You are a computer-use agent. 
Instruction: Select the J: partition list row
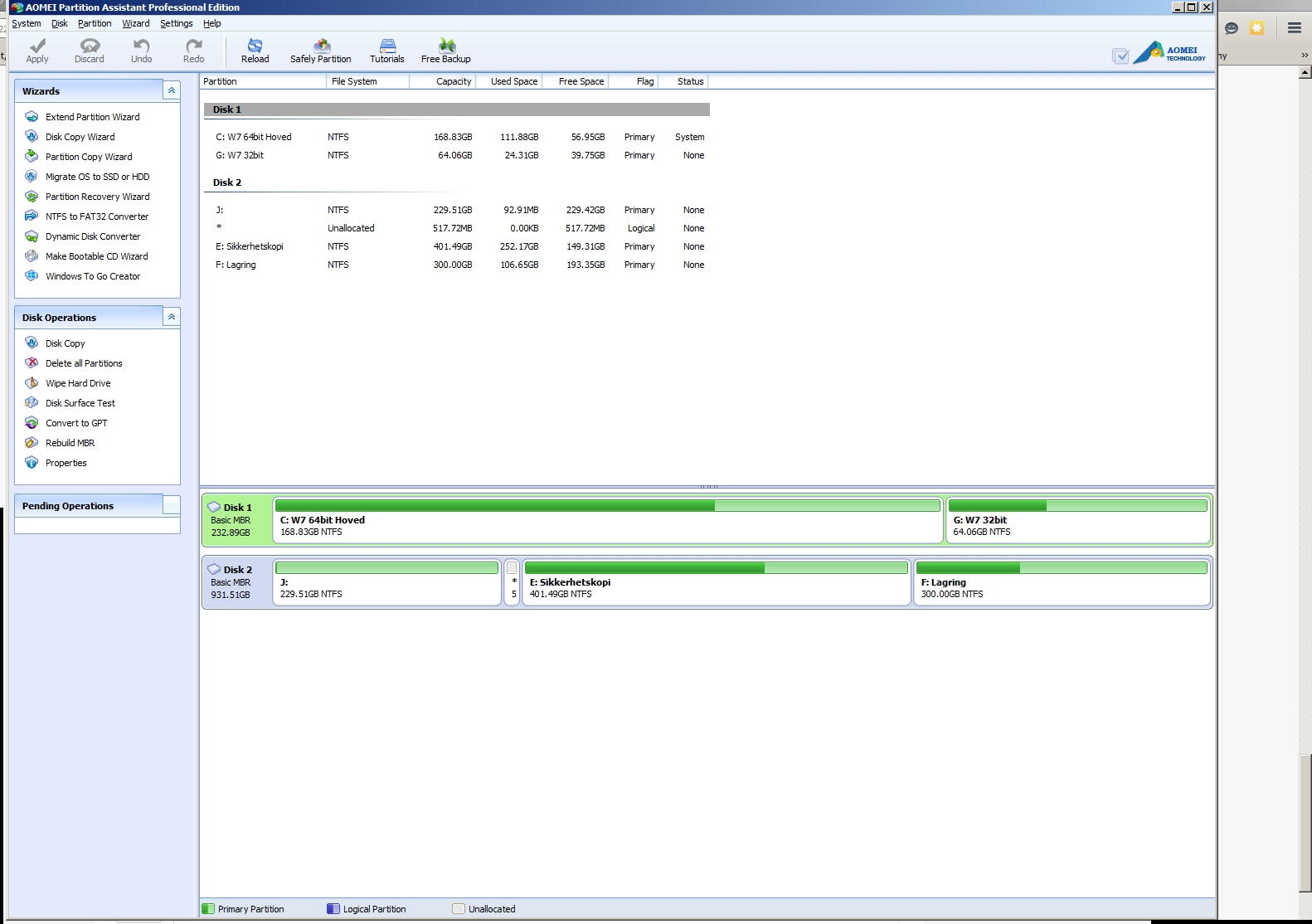[456, 210]
